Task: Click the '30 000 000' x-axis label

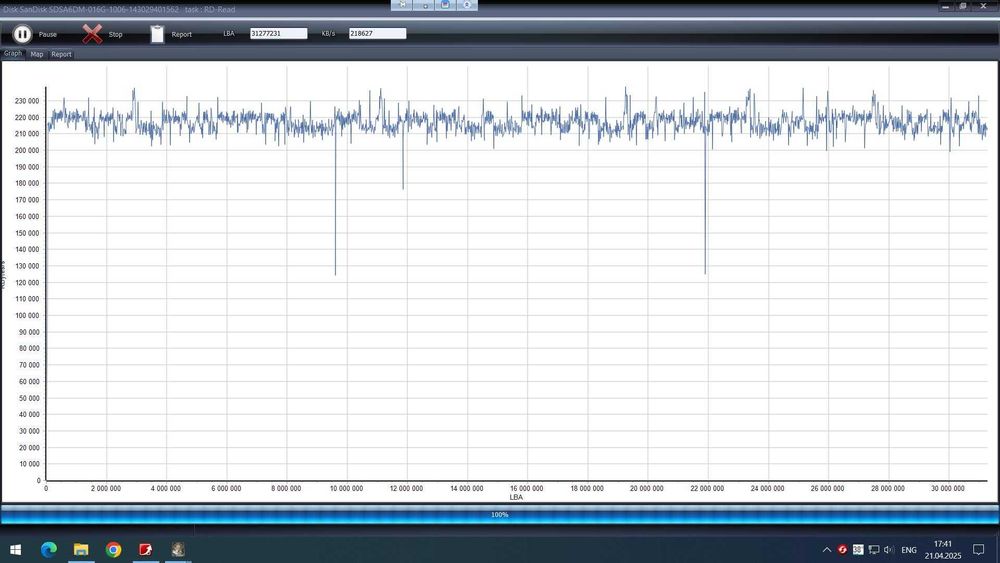Action: [x=948, y=488]
